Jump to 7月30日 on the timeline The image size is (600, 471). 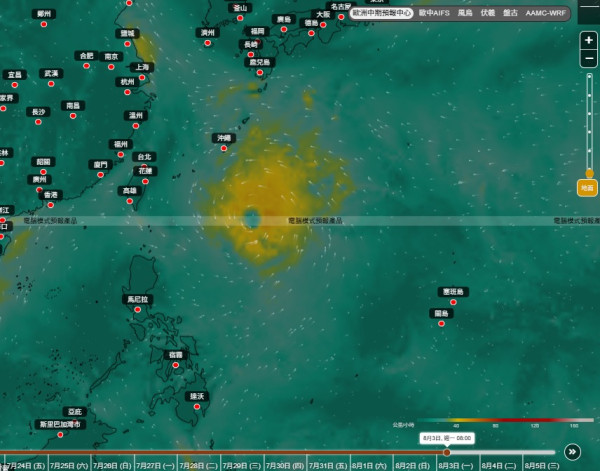285,466
